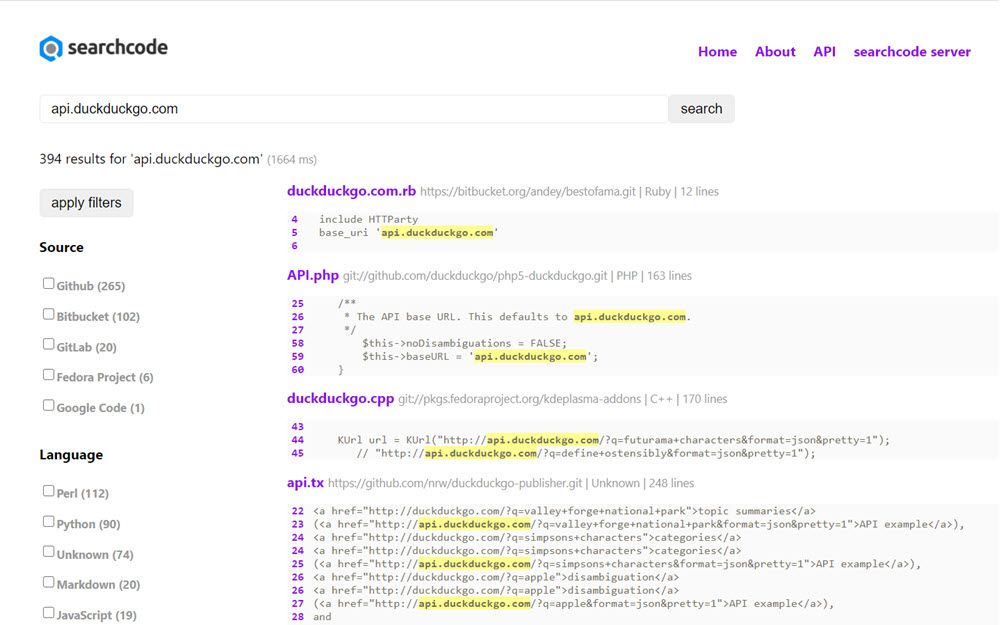Image resolution: width=1000 pixels, height=625 pixels.
Task: Check the GitLab source filter
Action: (49, 344)
